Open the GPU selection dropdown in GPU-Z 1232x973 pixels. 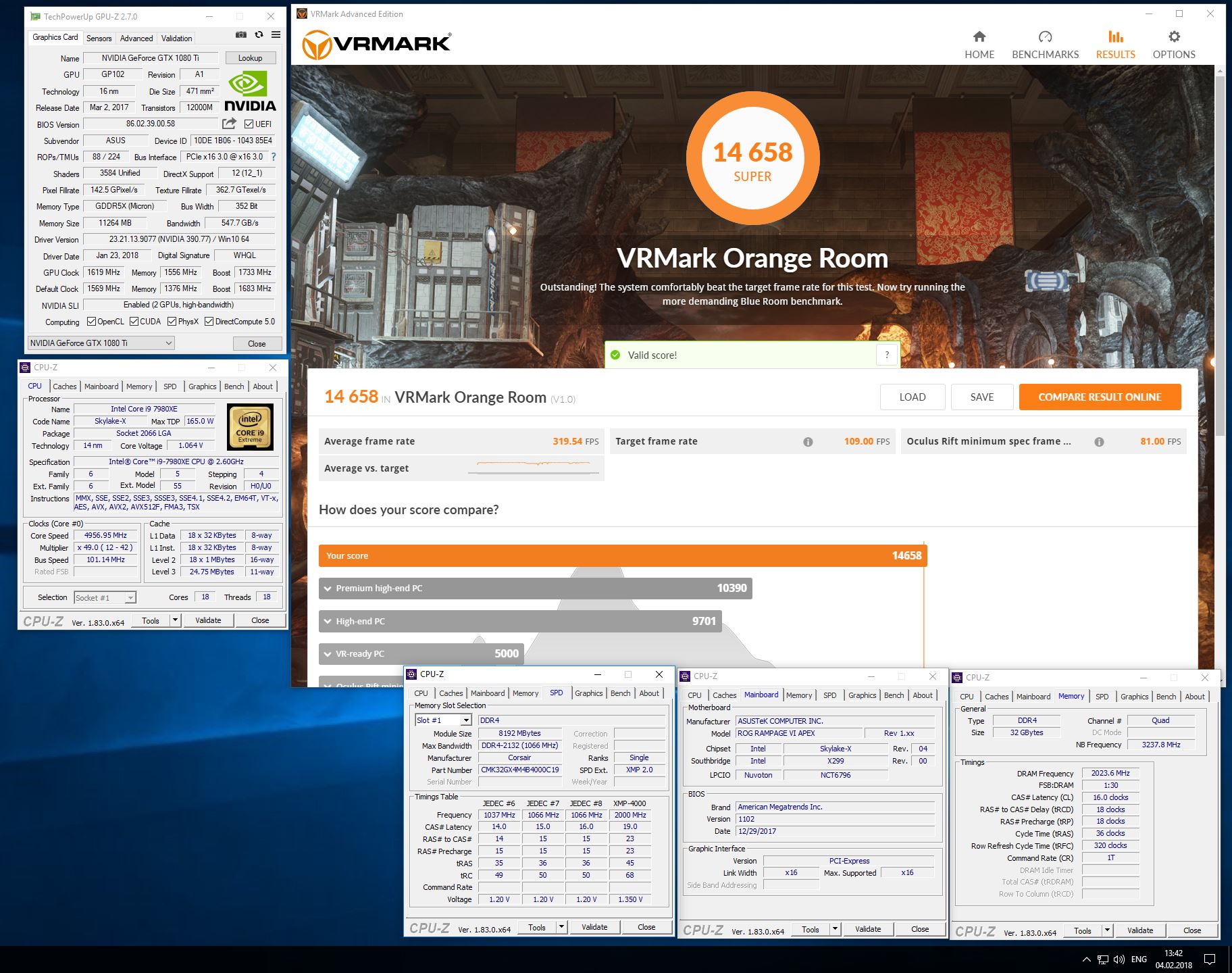[x=101, y=343]
